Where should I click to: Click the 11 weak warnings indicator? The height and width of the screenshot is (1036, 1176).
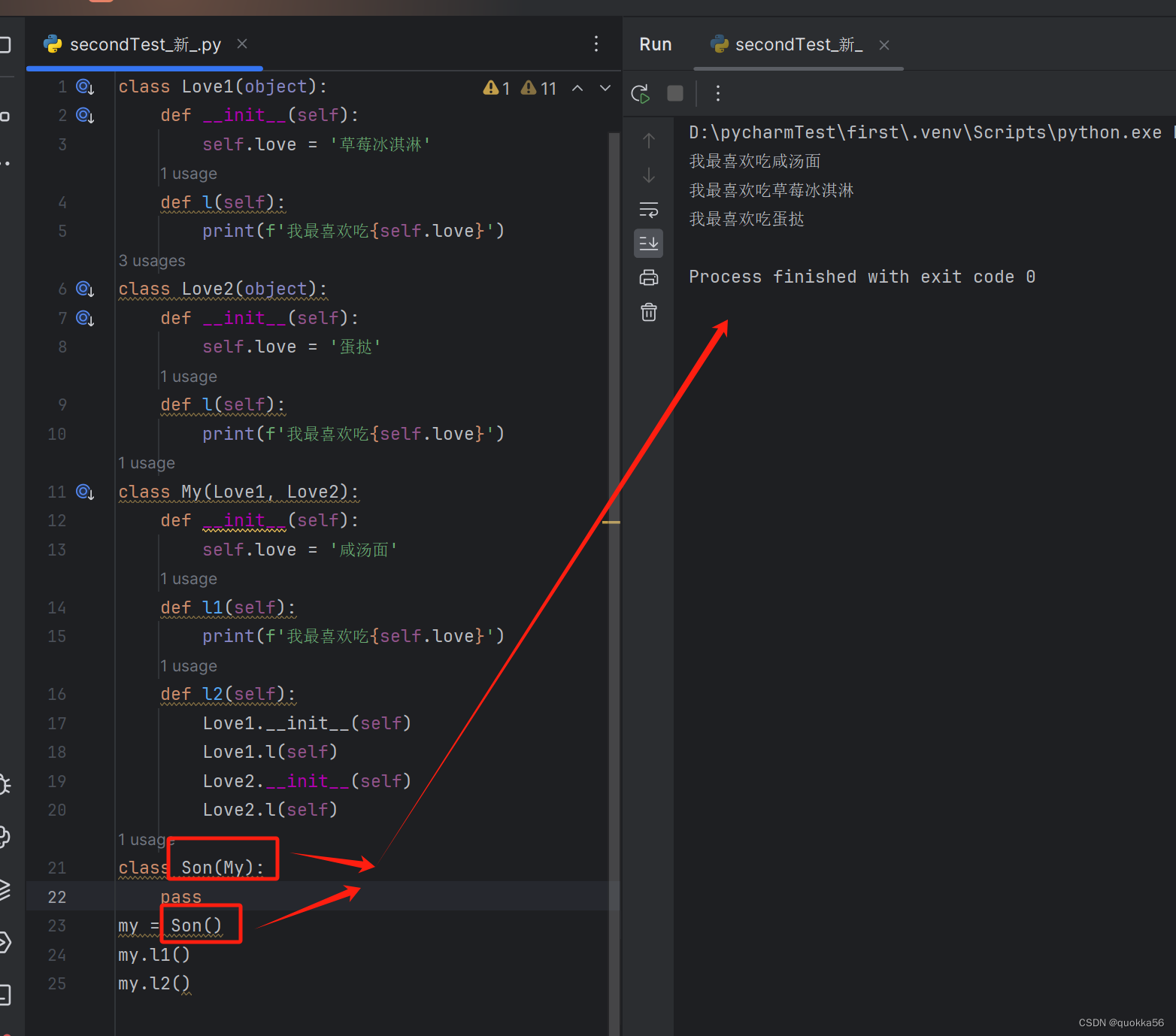click(x=539, y=88)
